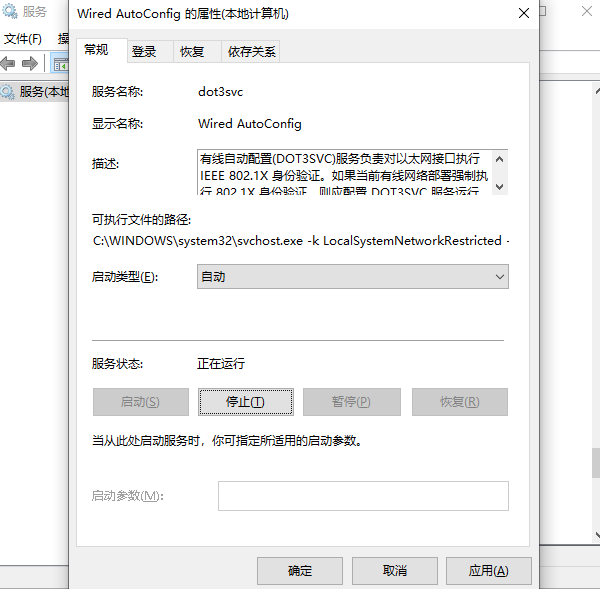Click display name value Wired AutoConfig
The image size is (600, 589).
pyautogui.click(x=249, y=124)
